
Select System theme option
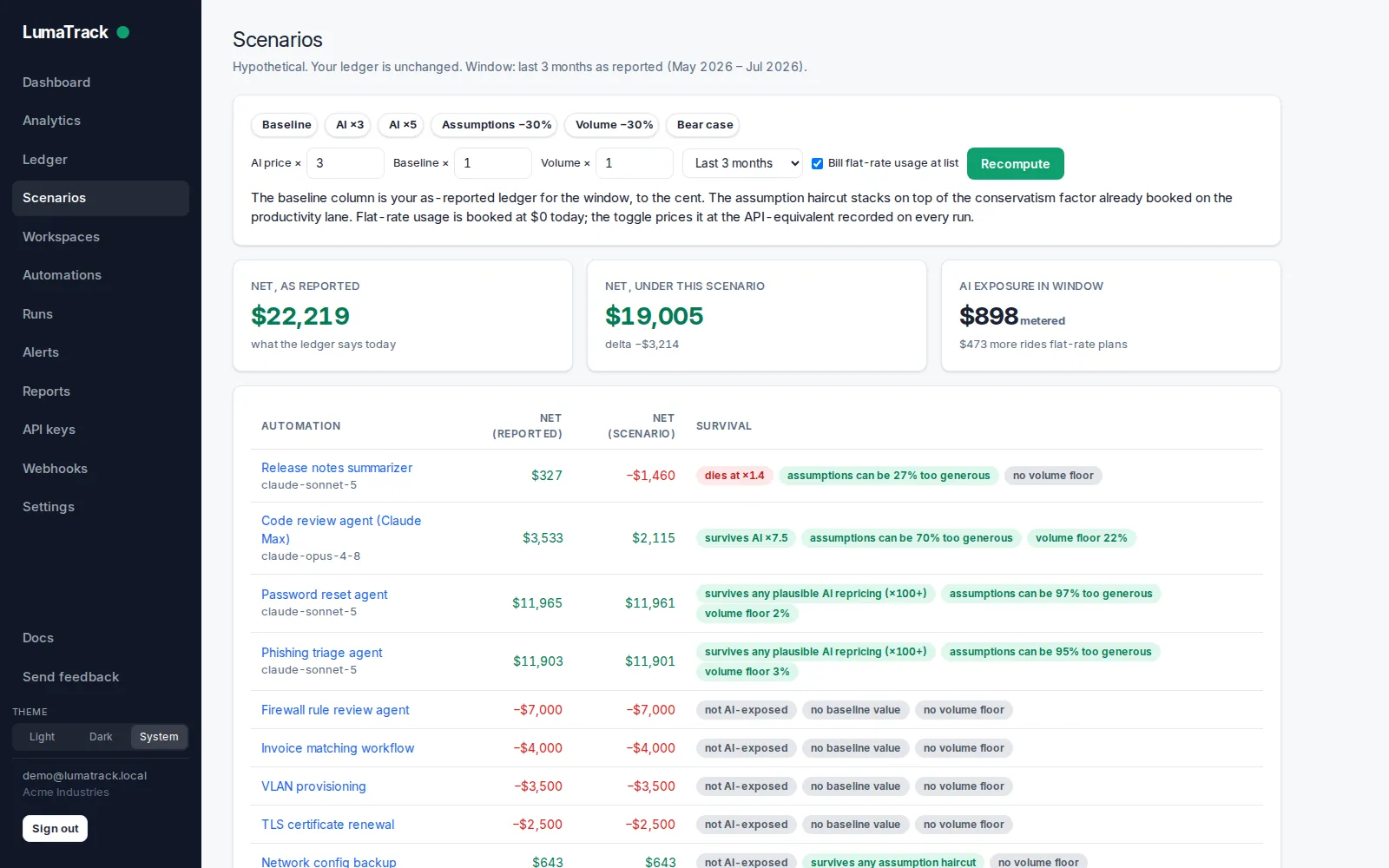pos(159,737)
